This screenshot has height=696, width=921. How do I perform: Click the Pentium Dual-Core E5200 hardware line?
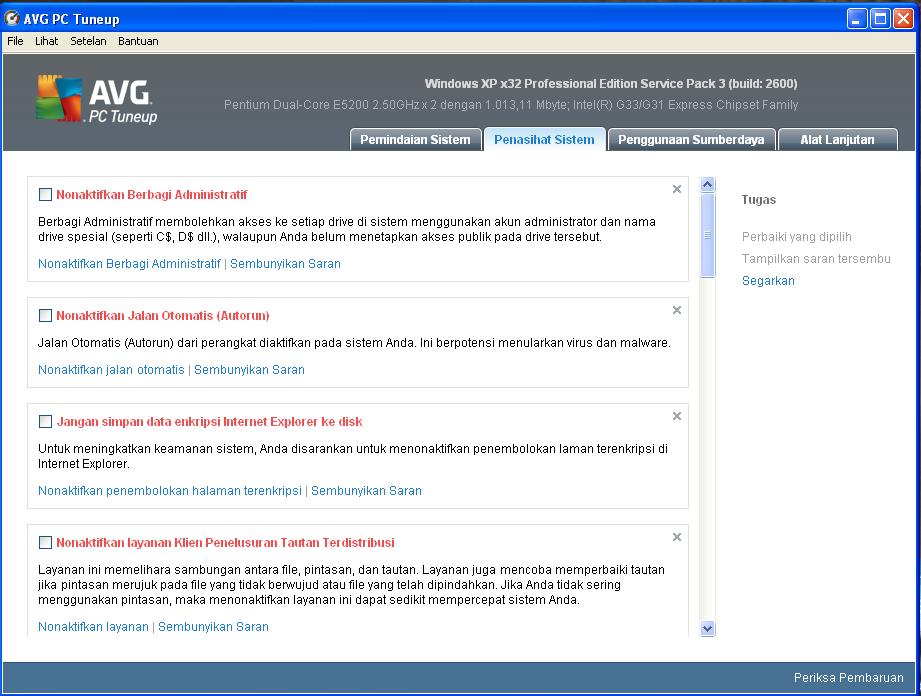[511, 105]
